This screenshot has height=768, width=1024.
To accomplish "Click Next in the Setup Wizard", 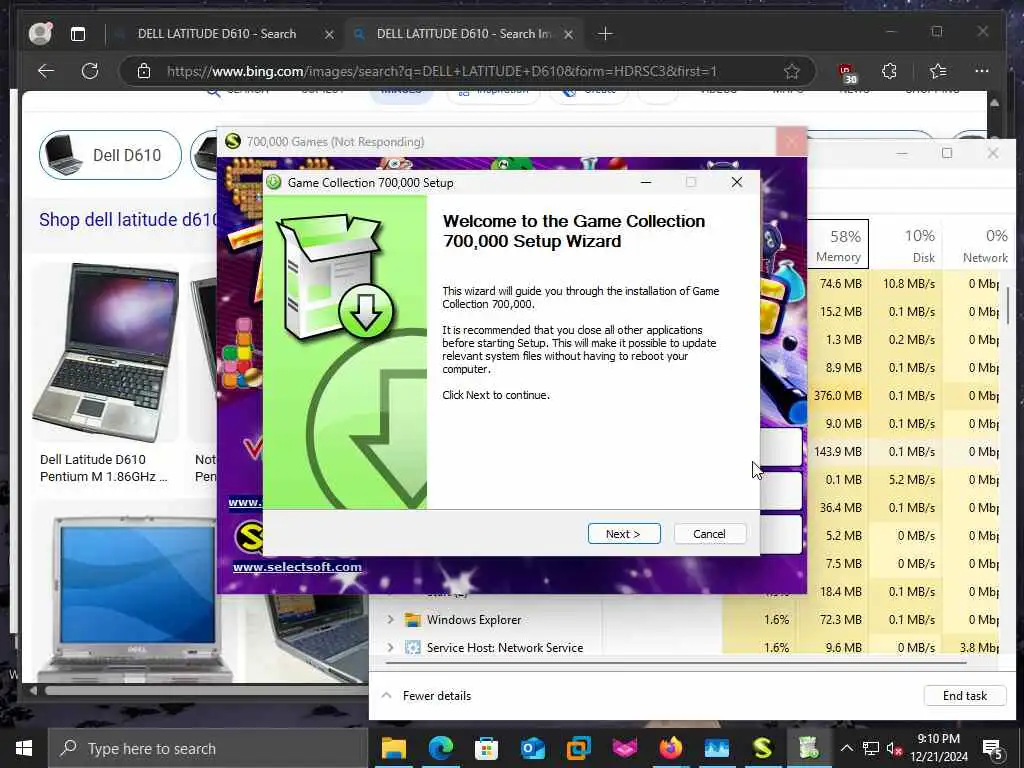I will coord(624,534).
